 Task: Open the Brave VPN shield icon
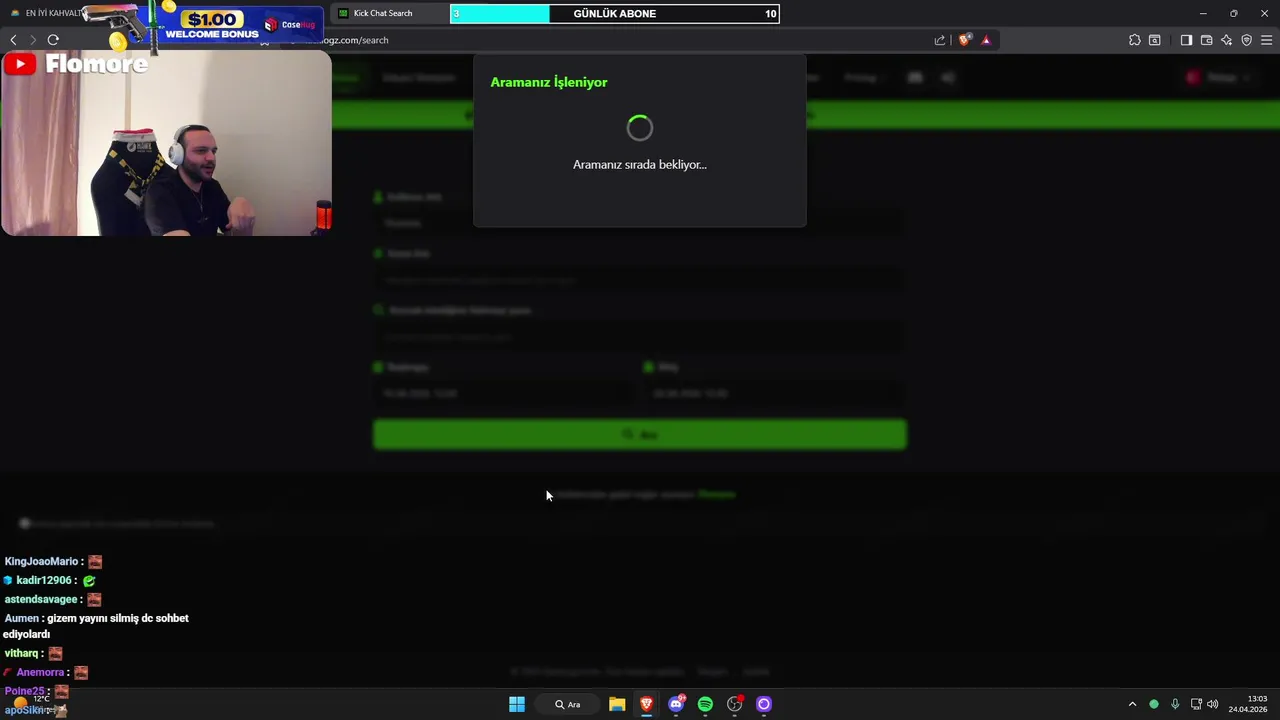click(x=1246, y=40)
